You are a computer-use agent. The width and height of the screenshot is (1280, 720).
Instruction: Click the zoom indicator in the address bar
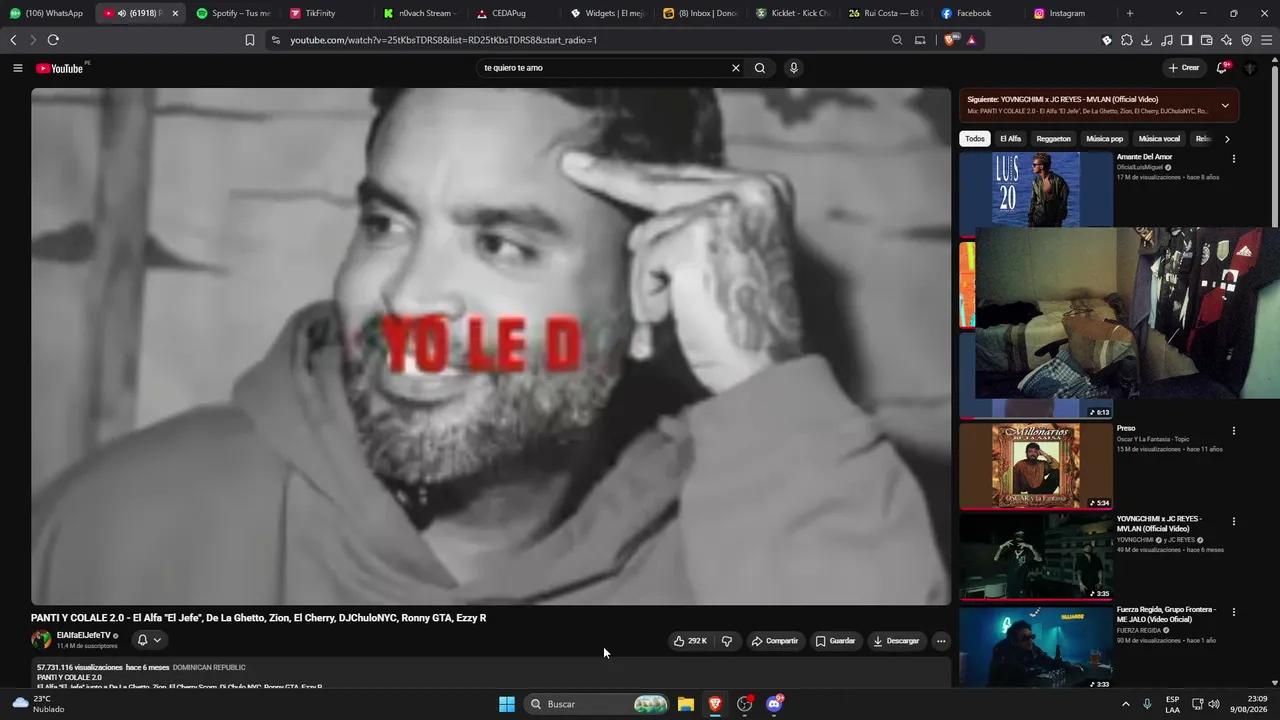pyautogui.click(x=897, y=40)
